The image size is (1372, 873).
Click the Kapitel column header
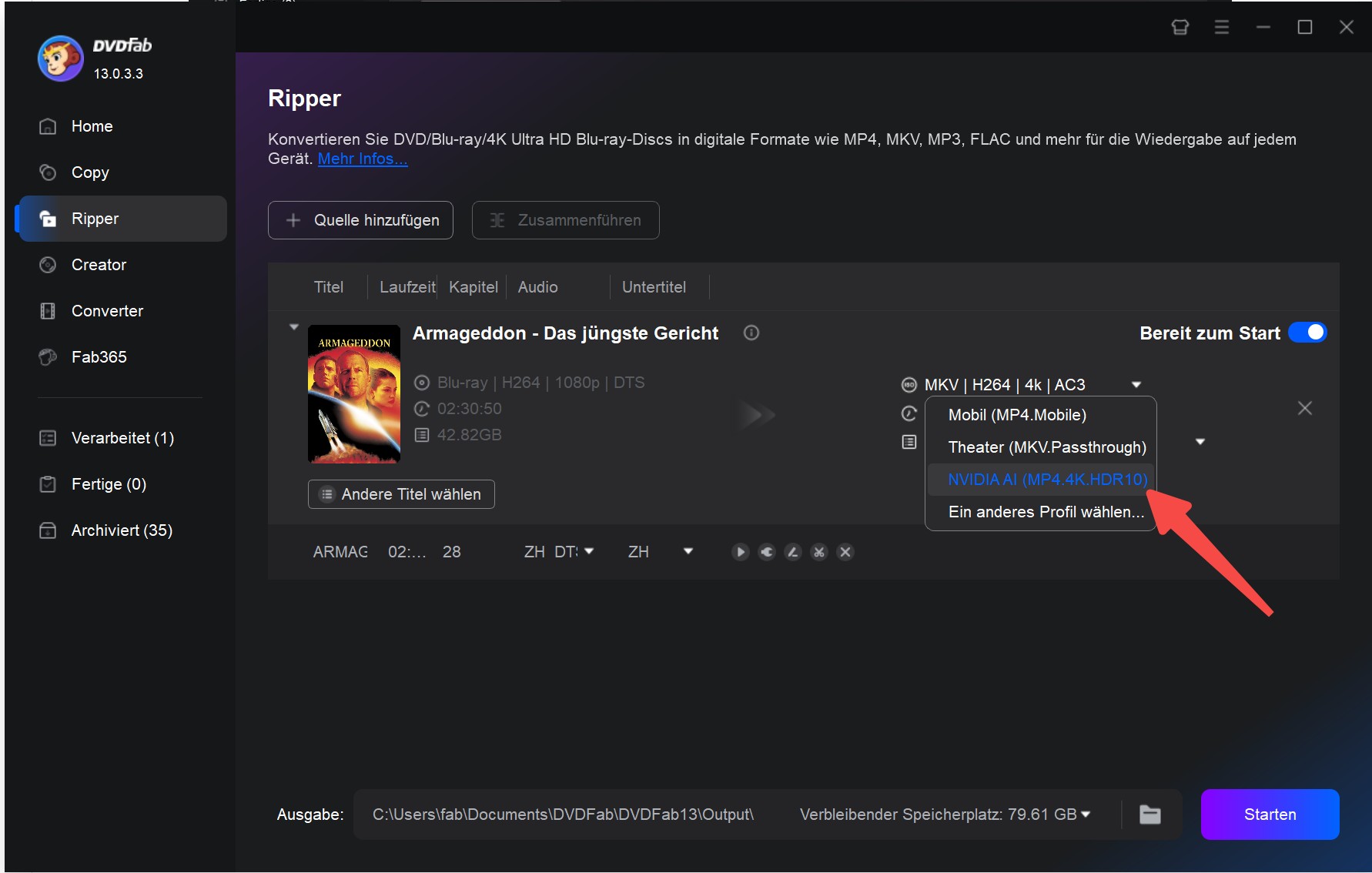click(474, 287)
